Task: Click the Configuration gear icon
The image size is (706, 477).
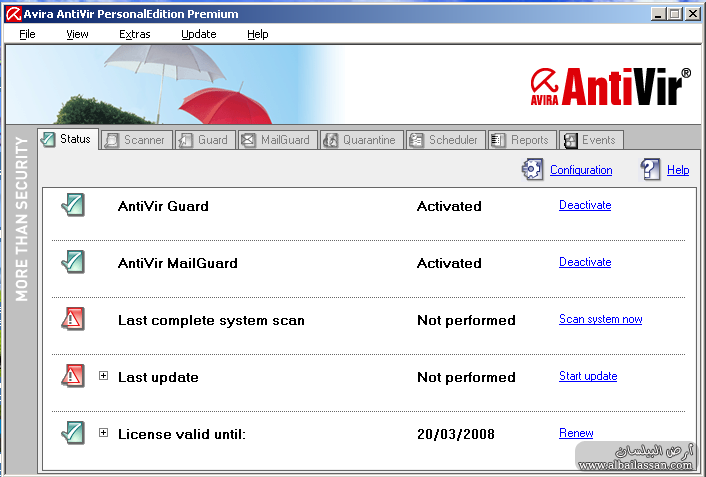Action: click(533, 169)
